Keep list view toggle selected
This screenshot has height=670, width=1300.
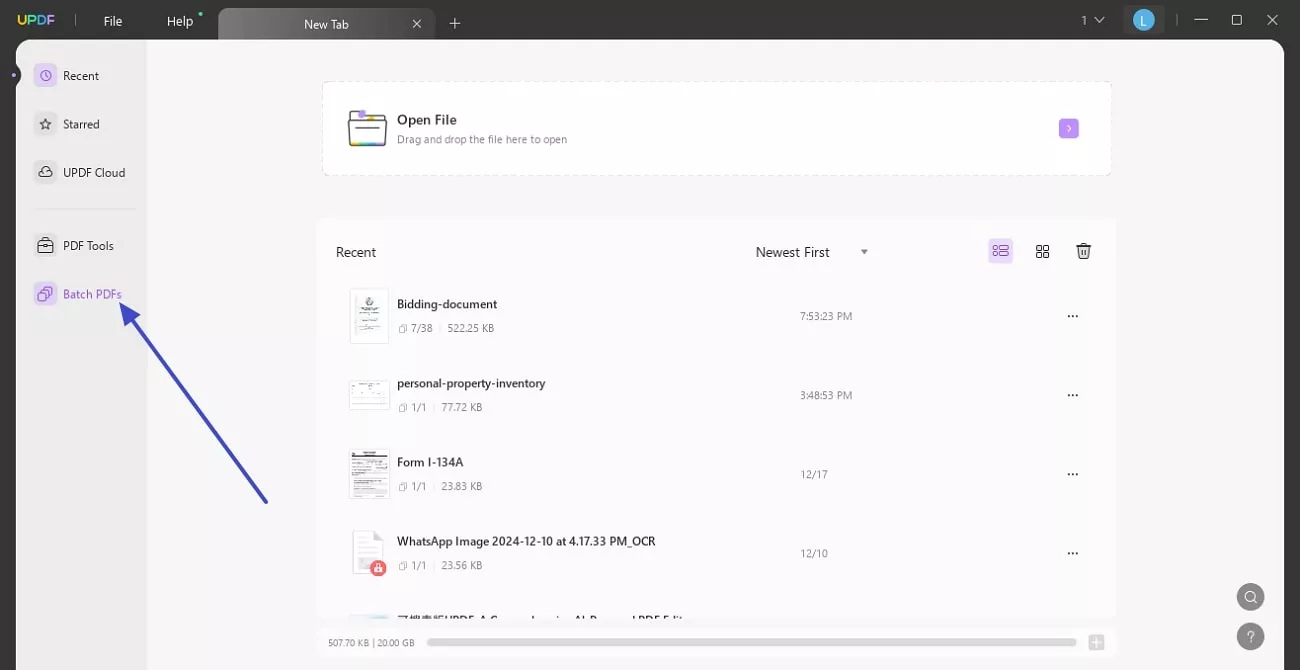tap(1001, 251)
